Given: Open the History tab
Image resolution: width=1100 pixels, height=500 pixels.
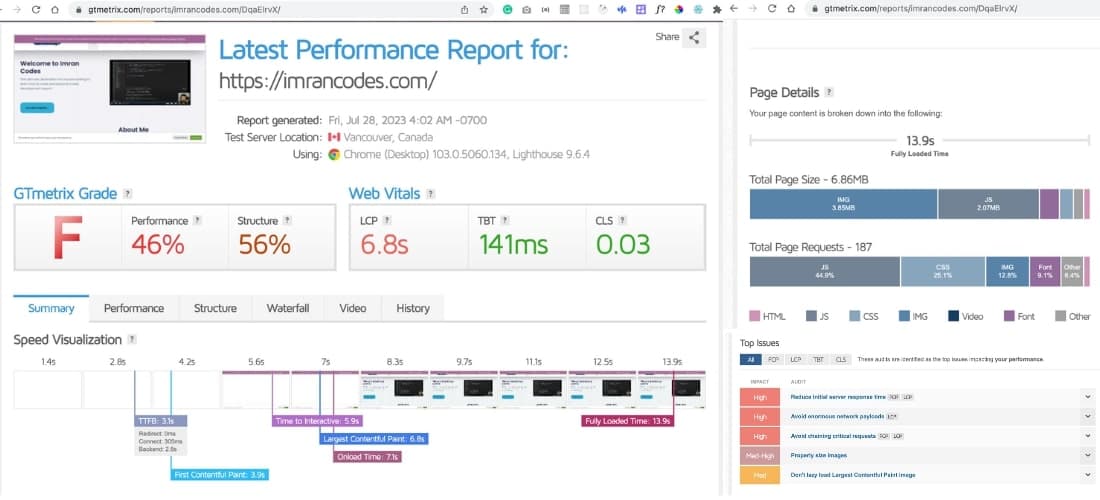Looking at the screenshot, I should click(x=412, y=308).
